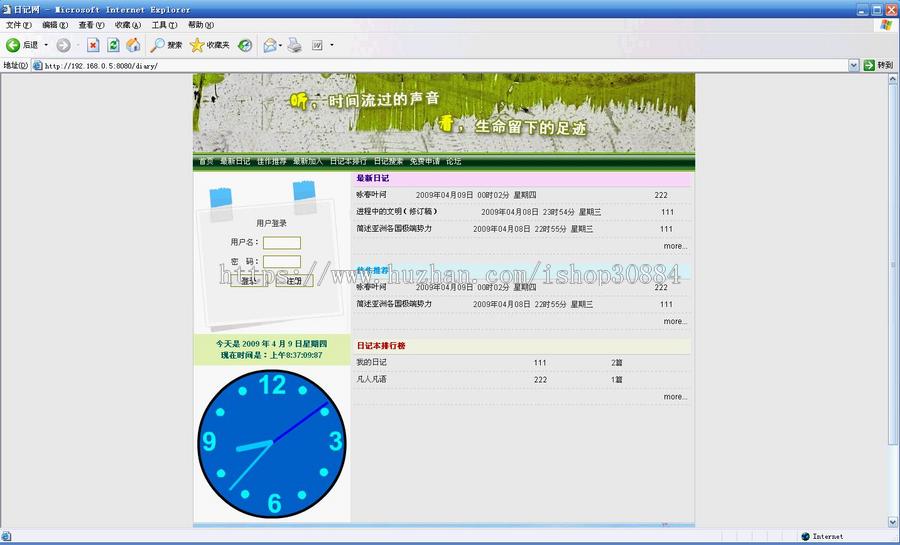Open 凡人凡语 in the ranking list
The image size is (900, 545).
371,379
